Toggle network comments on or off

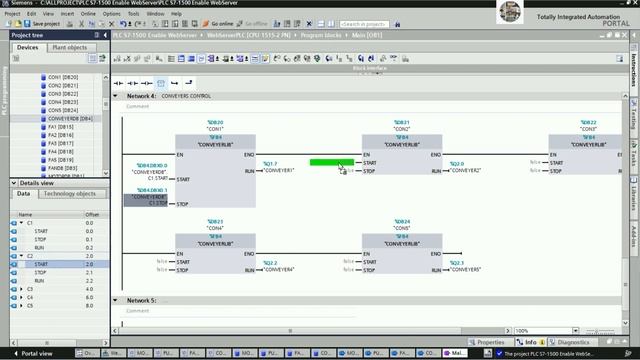[x=255, y=59]
